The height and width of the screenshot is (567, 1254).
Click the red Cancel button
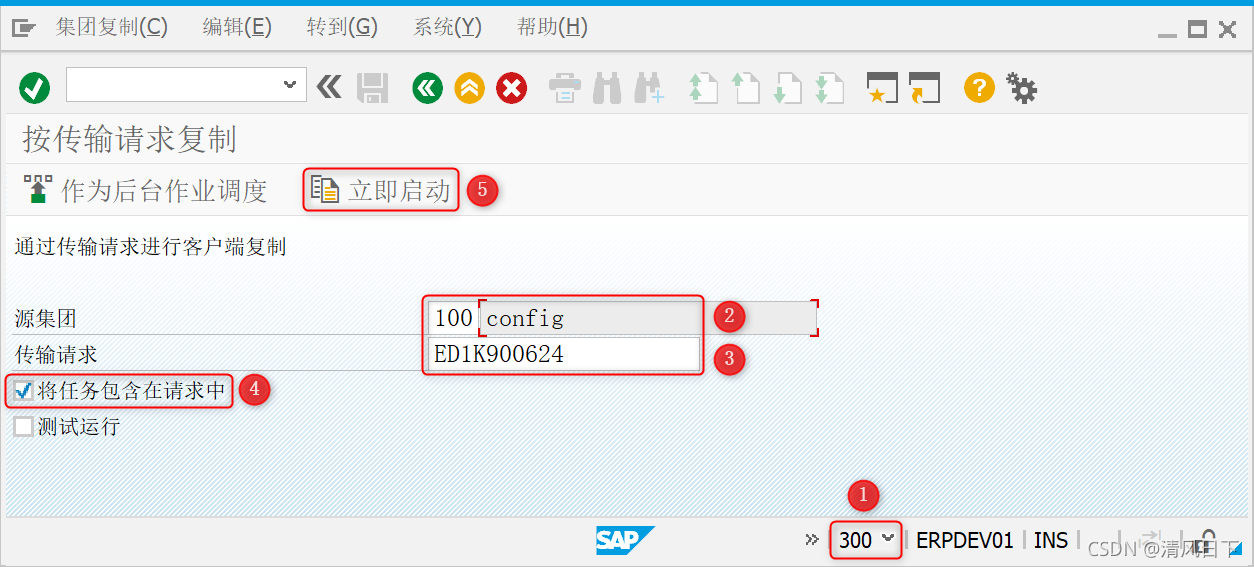(511, 88)
